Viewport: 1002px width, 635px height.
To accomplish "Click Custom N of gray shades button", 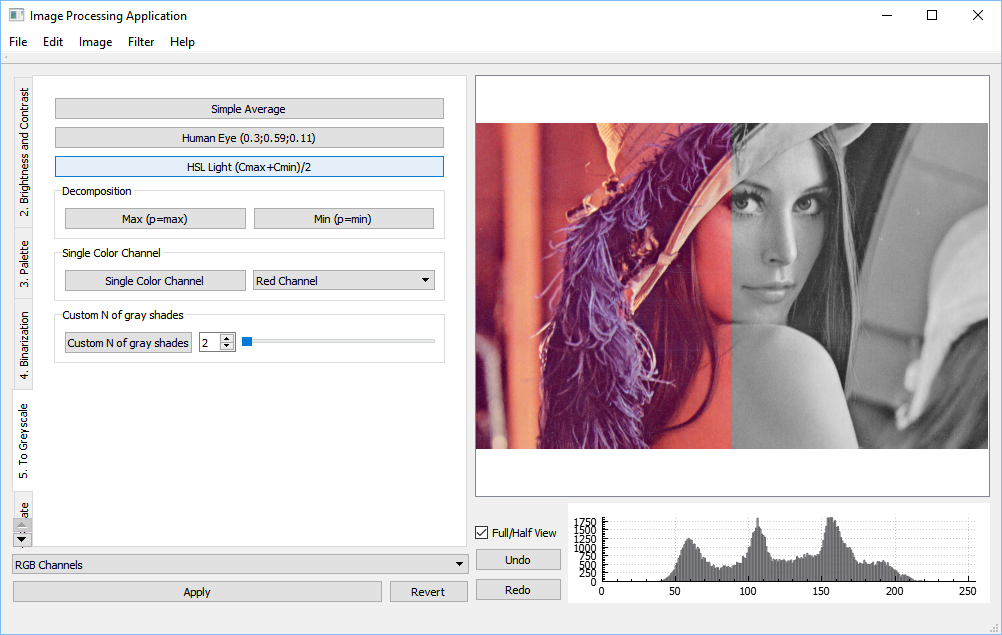I will click(128, 342).
